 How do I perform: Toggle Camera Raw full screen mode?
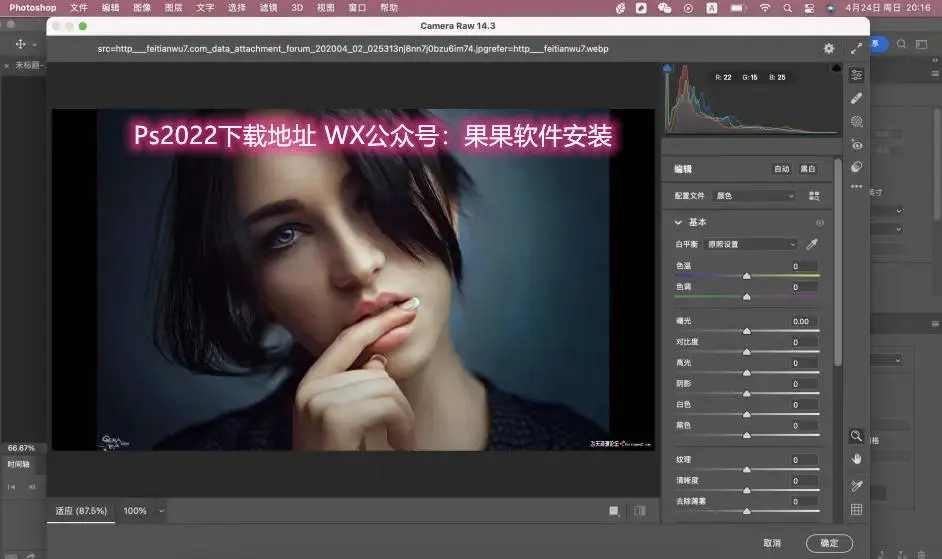(x=857, y=49)
